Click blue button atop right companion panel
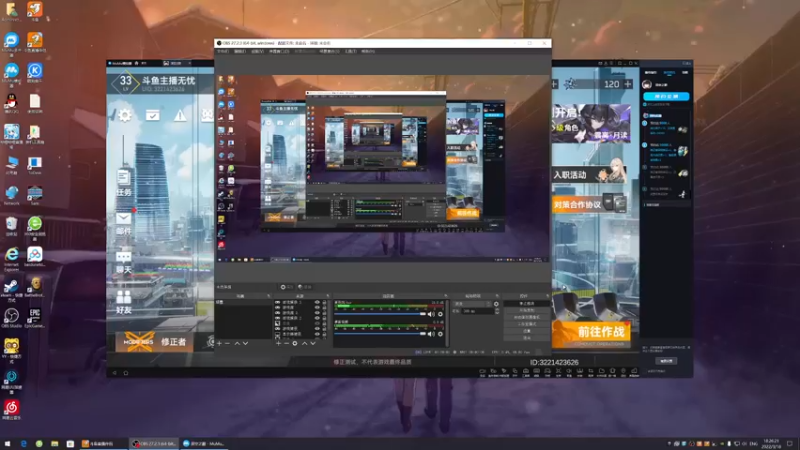 [x=666, y=96]
